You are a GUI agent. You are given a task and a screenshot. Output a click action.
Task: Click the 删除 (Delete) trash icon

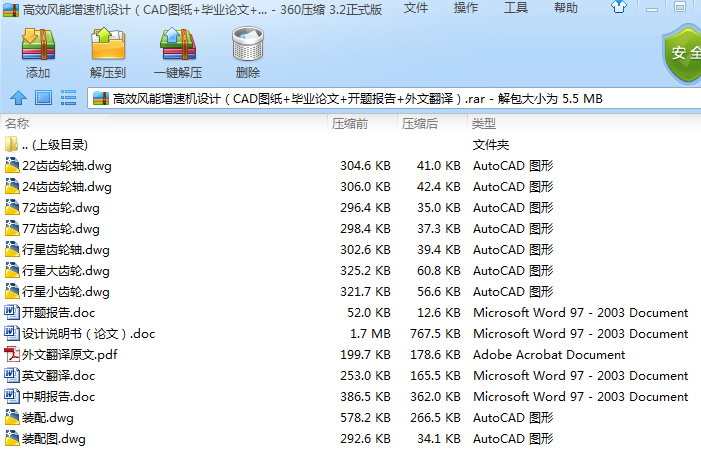point(248,44)
